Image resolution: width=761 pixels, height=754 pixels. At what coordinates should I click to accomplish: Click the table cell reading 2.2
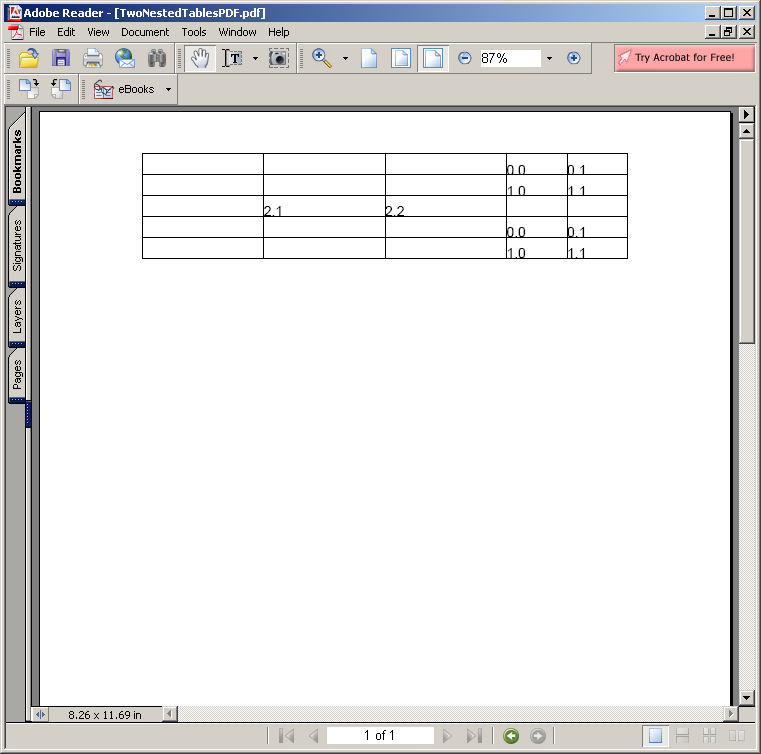(x=446, y=206)
